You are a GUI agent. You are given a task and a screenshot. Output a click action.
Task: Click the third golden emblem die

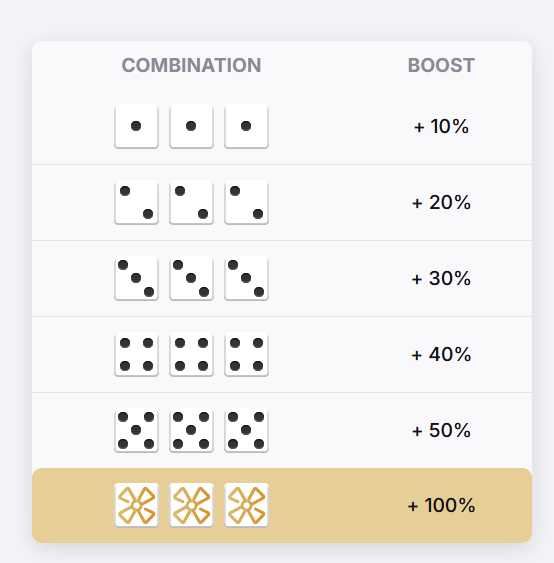246,505
